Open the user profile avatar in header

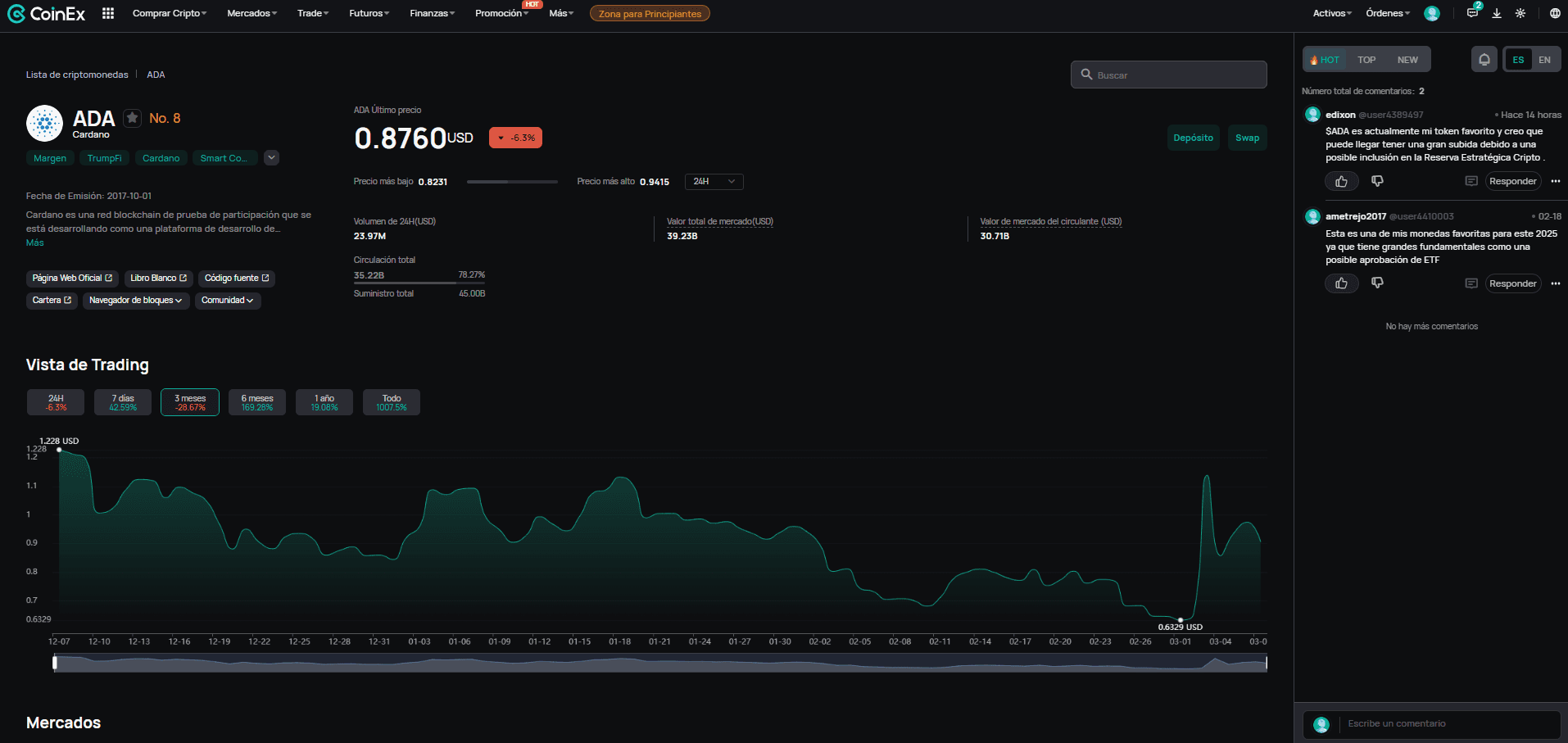click(x=1432, y=13)
